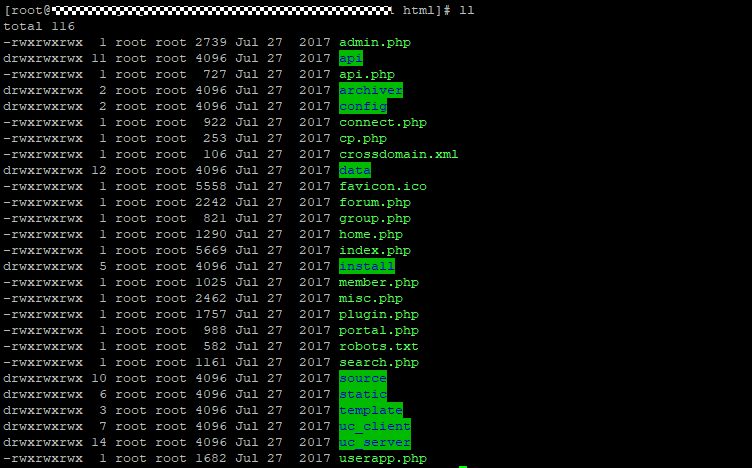
Task: Select the source directory entry
Action: tap(363, 378)
